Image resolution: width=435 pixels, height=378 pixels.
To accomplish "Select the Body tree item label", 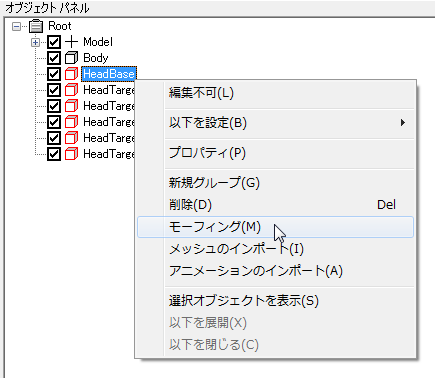I will click(96, 58).
